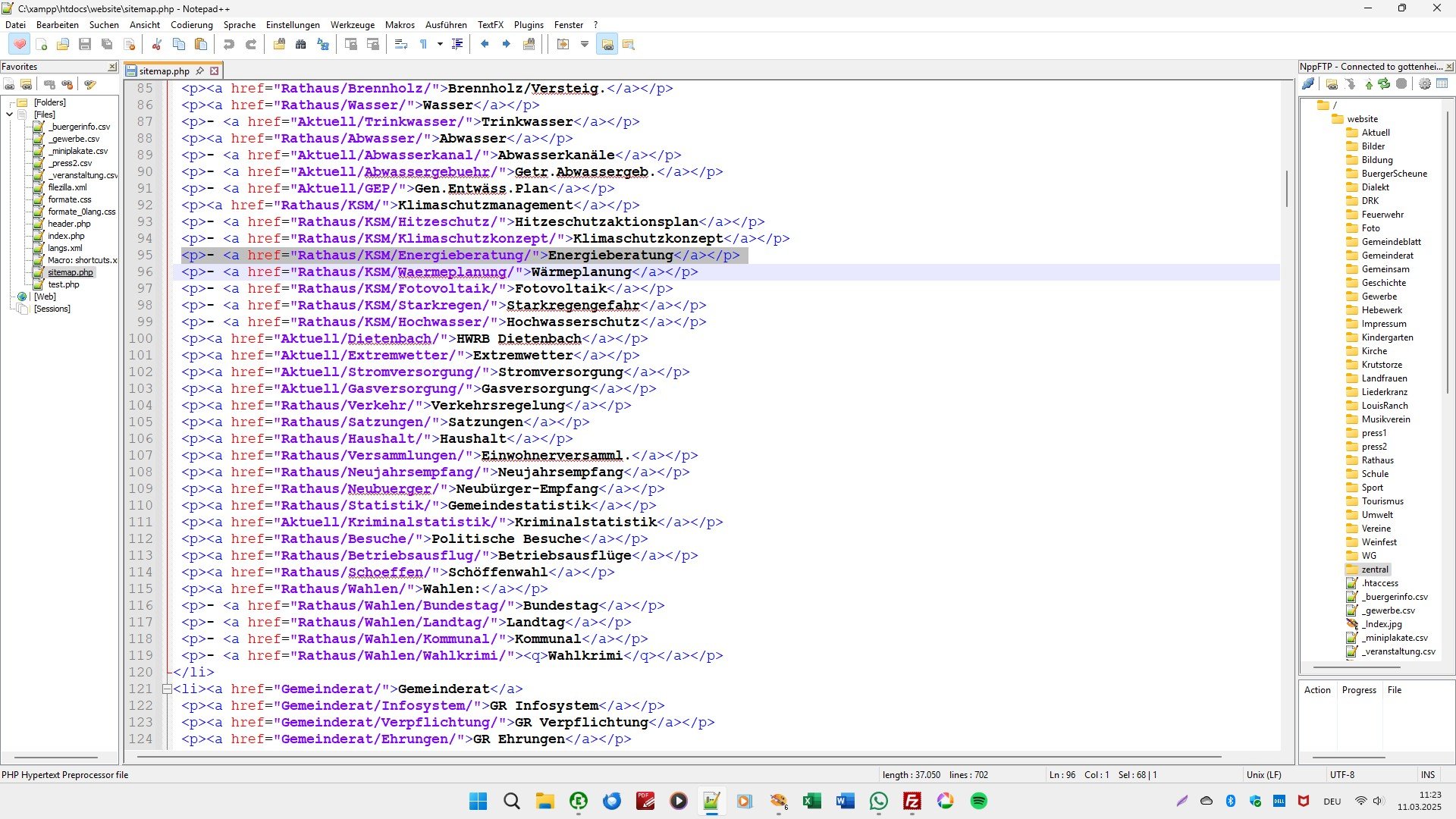Click the editor vertical scrollbar thumb

[1287, 190]
